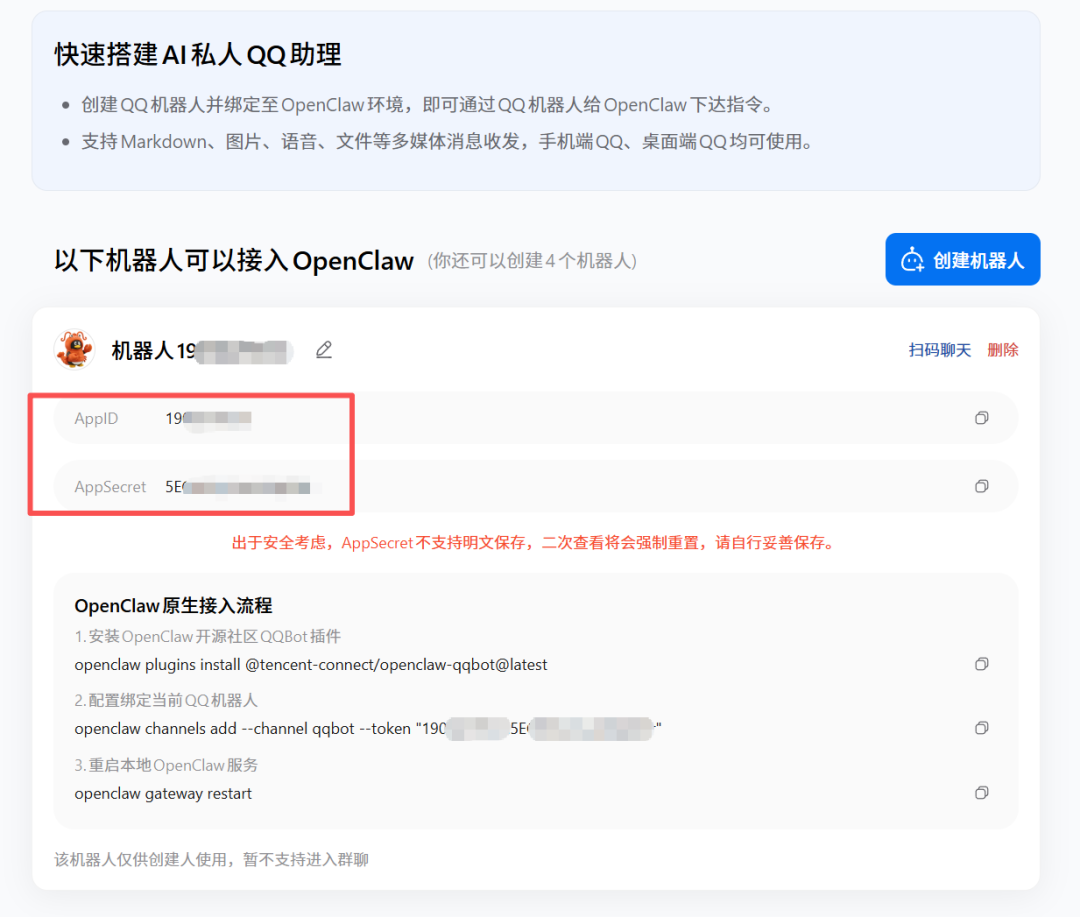Viewport: 1080px width, 917px height.
Task: Click the 创建机器人 button
Action: (962, 259)
